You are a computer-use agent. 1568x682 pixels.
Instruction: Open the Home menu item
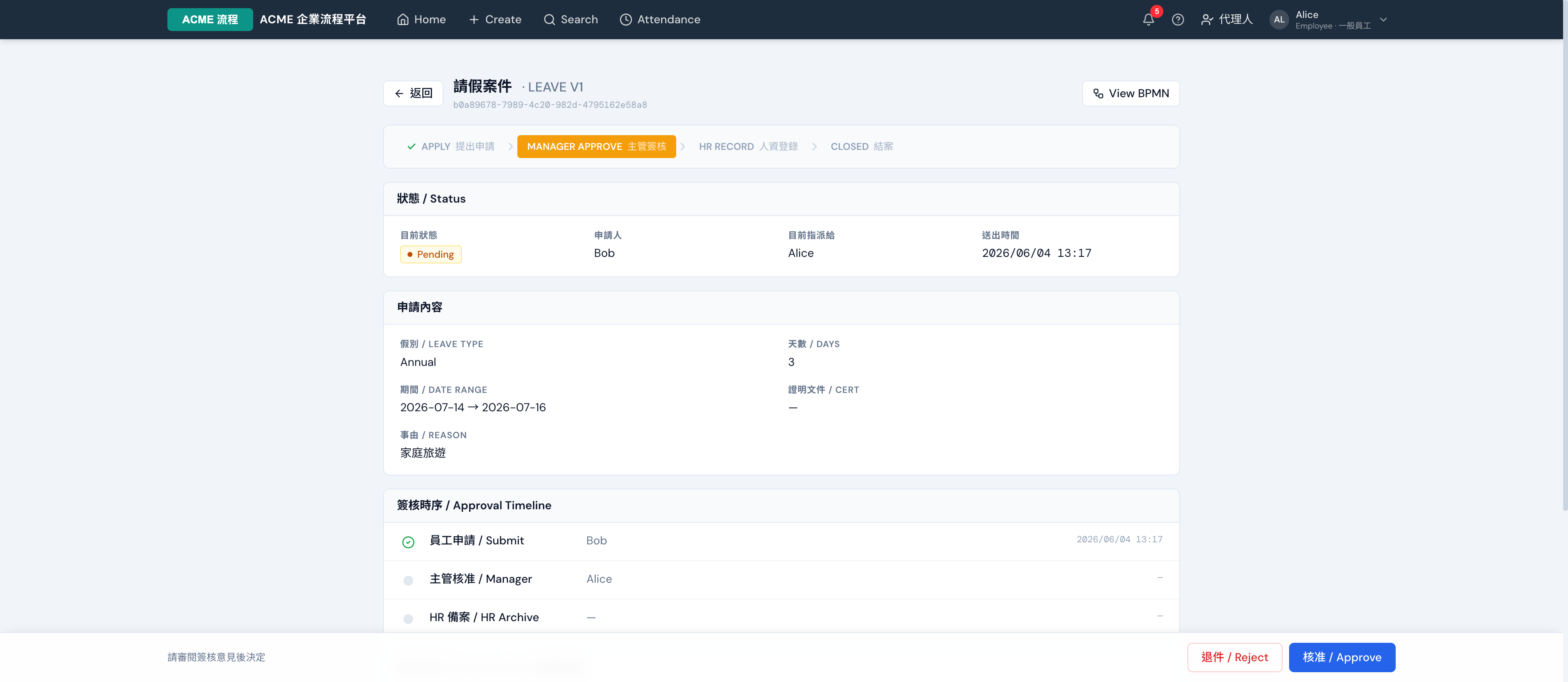[421, 20]
